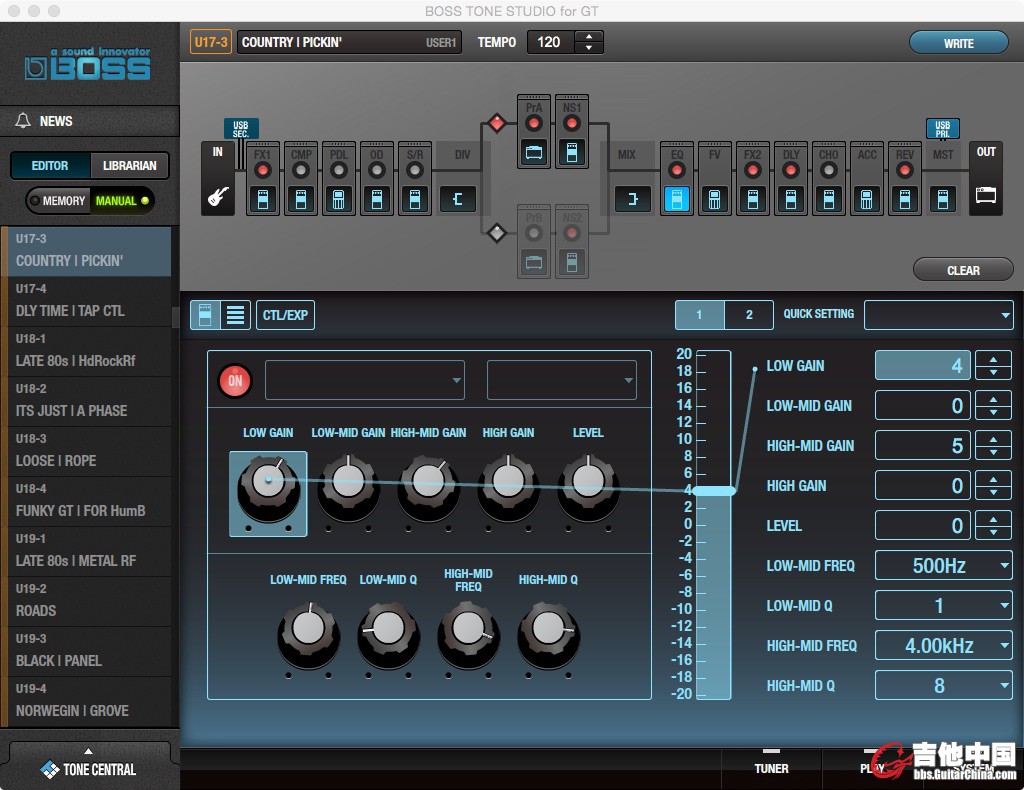Image resolution: width=1024 pixels, height=790 pixels.
Task: Switch to the LIBRARIAN tab
Action: pos(129,166)
